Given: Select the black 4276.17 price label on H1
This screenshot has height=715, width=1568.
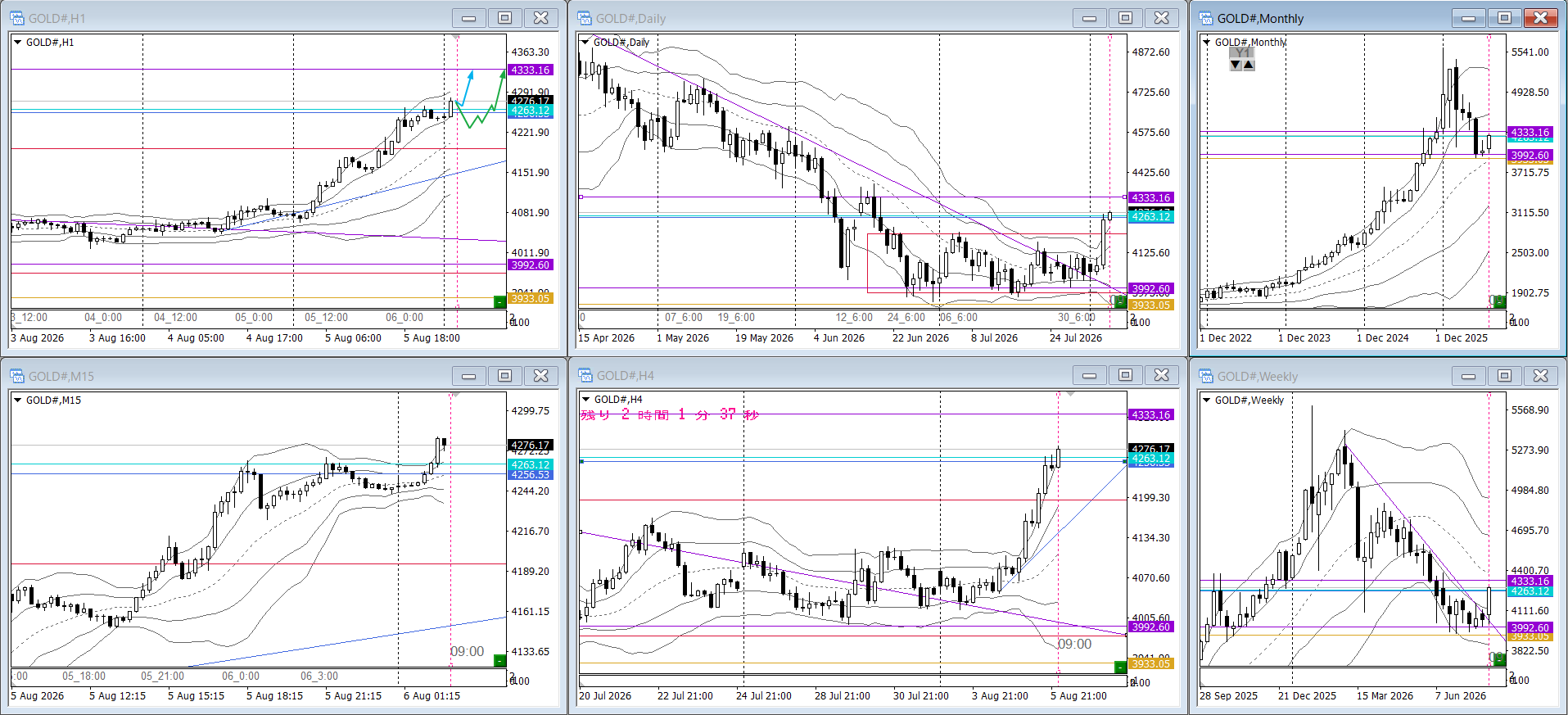Looking at the screenshot, I should [x=531, y=101].
